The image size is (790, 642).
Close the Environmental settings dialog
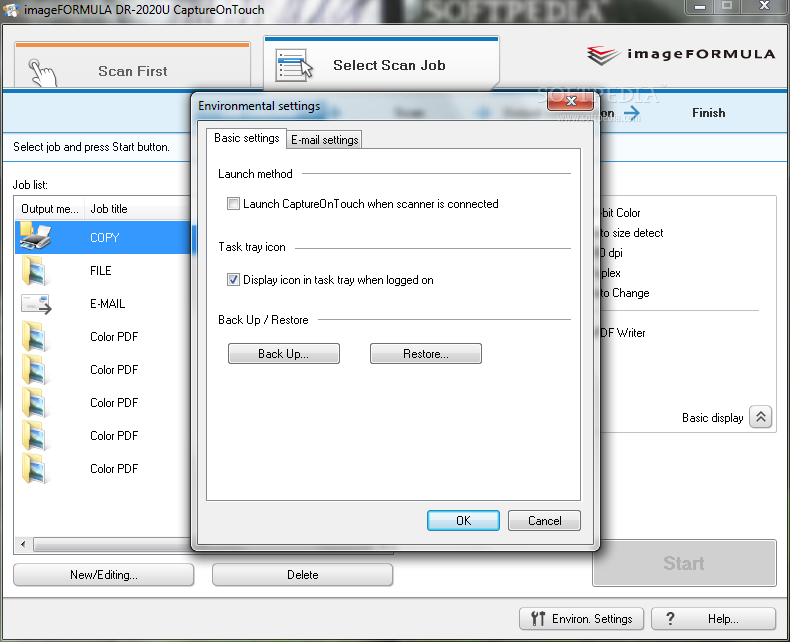(x=571, y=100)
